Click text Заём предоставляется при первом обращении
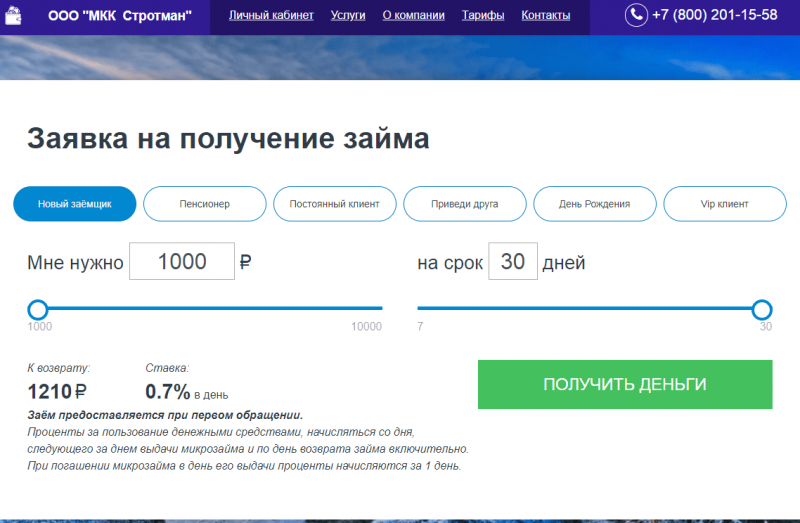The image size is (800, 523). [165, 415]
